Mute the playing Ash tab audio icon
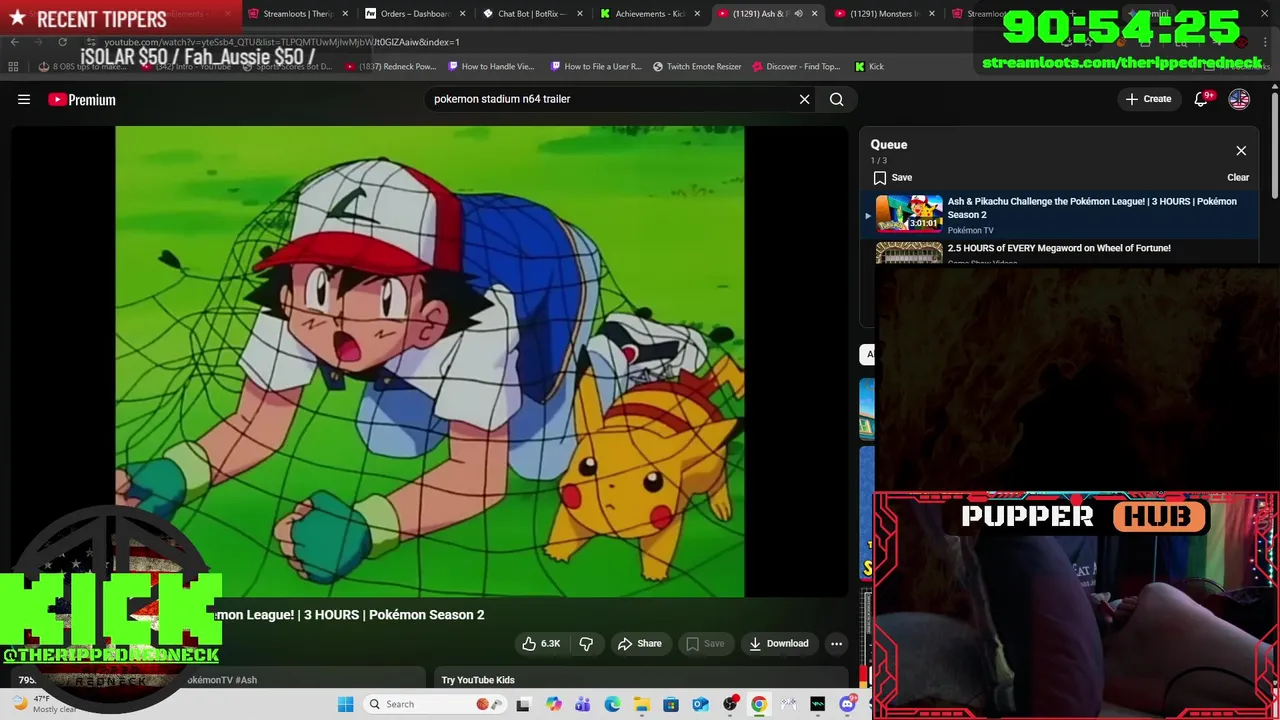Image resolution: width=1280 pixels, height=720 pixels. pos(798,14)
